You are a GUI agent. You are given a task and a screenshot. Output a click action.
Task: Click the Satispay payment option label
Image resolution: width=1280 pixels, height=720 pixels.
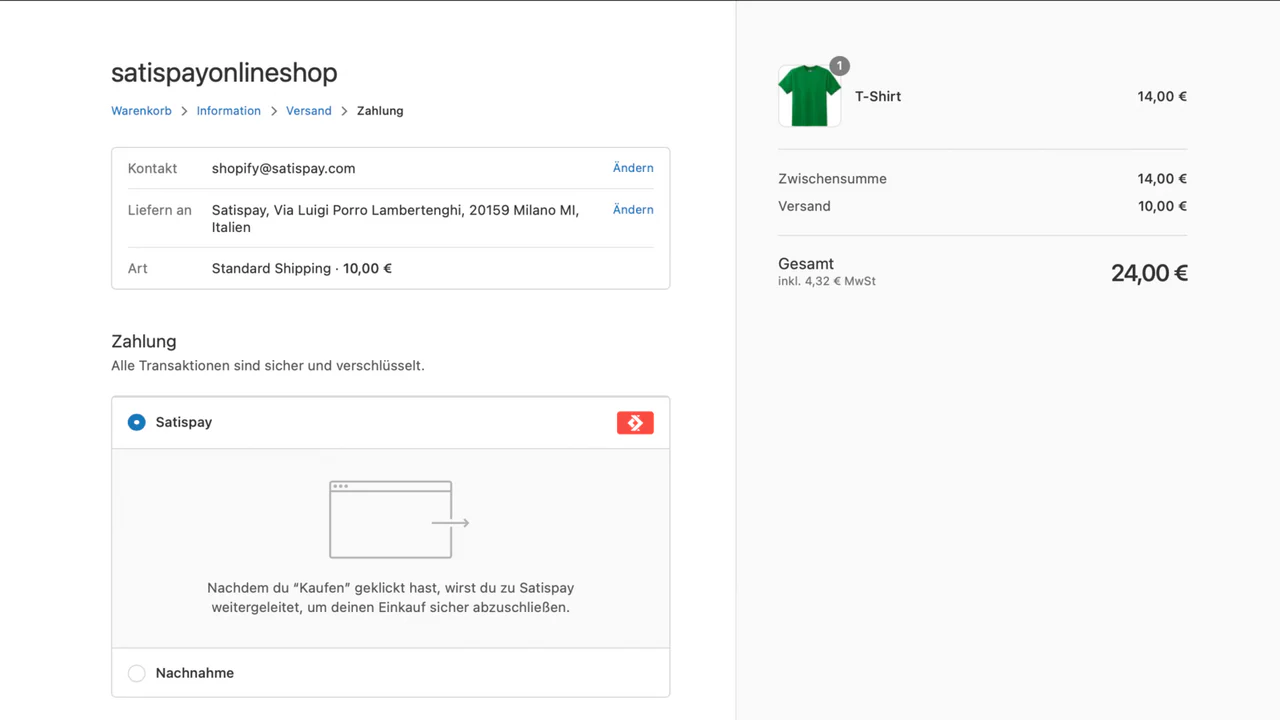(x=184, y=423)
